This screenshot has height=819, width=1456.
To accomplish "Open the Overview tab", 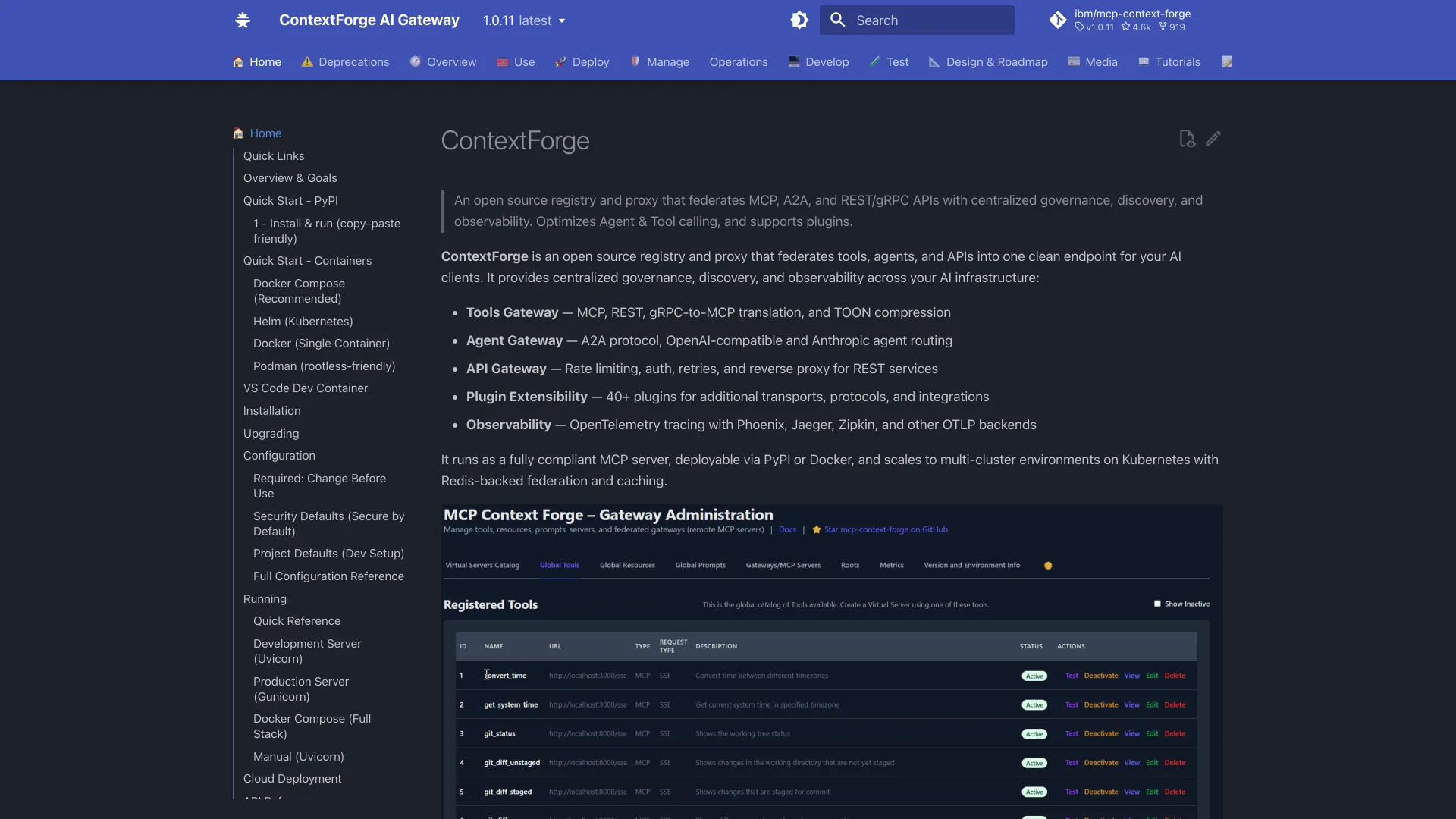I will (443, 62).
